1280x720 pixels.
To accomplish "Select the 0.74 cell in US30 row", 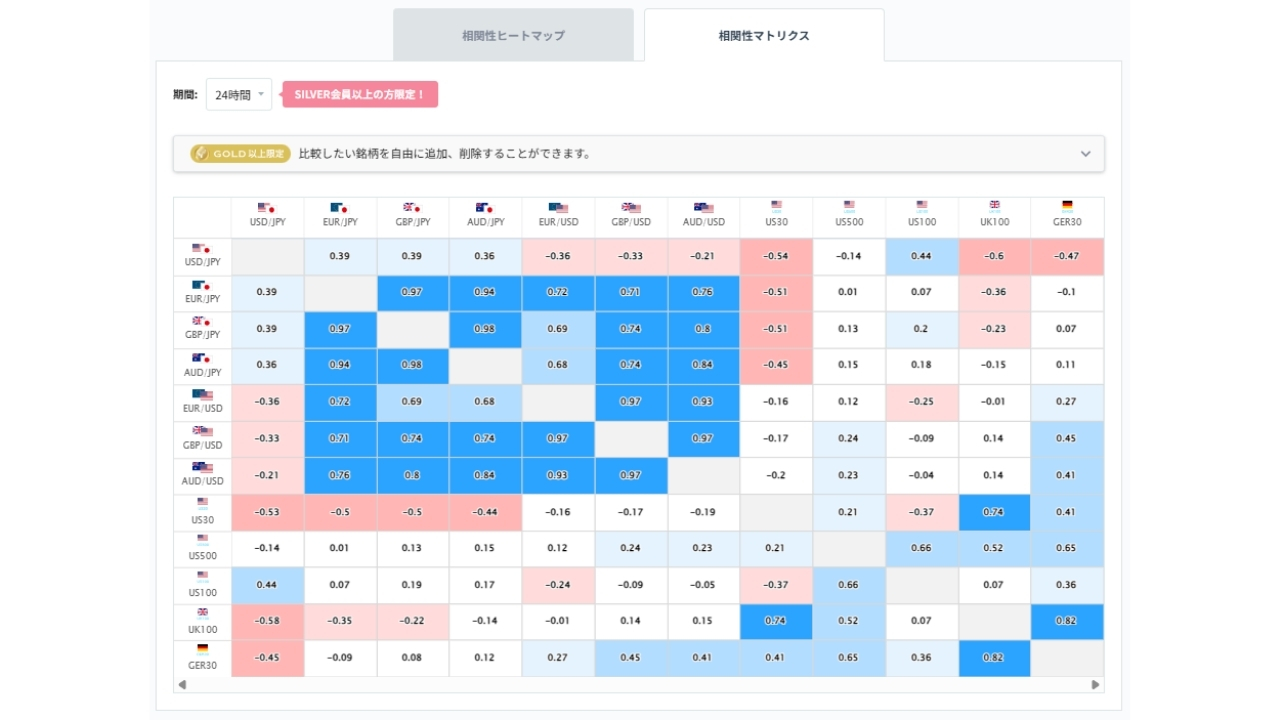I will (x=994, y=512).
